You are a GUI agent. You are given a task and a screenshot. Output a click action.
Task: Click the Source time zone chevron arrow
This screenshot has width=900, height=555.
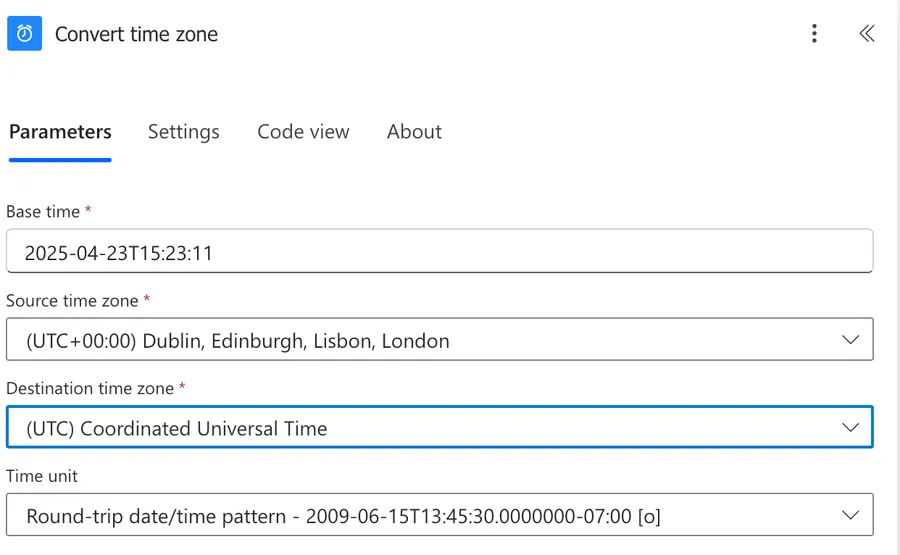point(850,340)
